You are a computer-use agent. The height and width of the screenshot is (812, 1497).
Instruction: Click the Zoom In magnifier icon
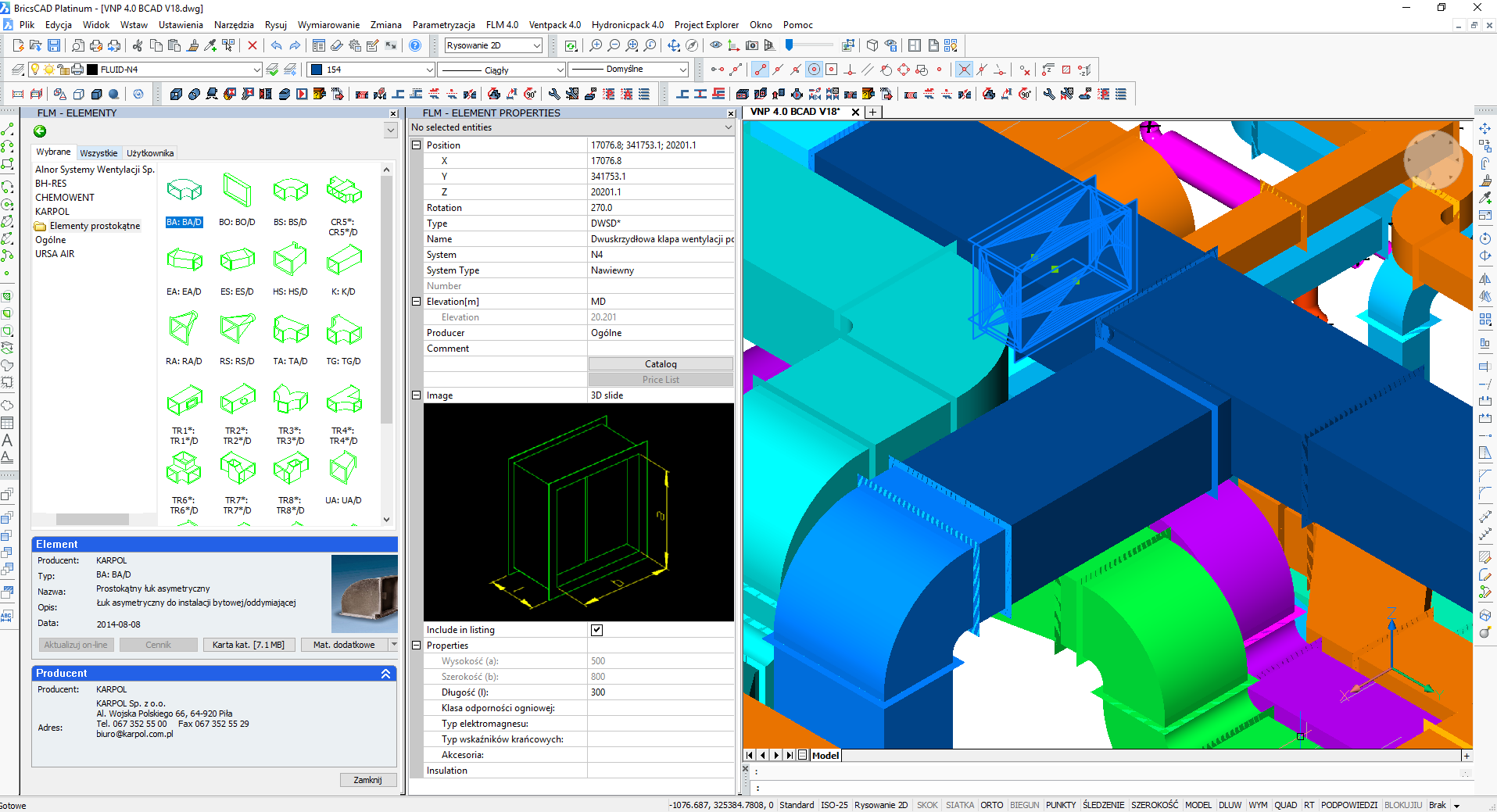click(x=596, y=45)
